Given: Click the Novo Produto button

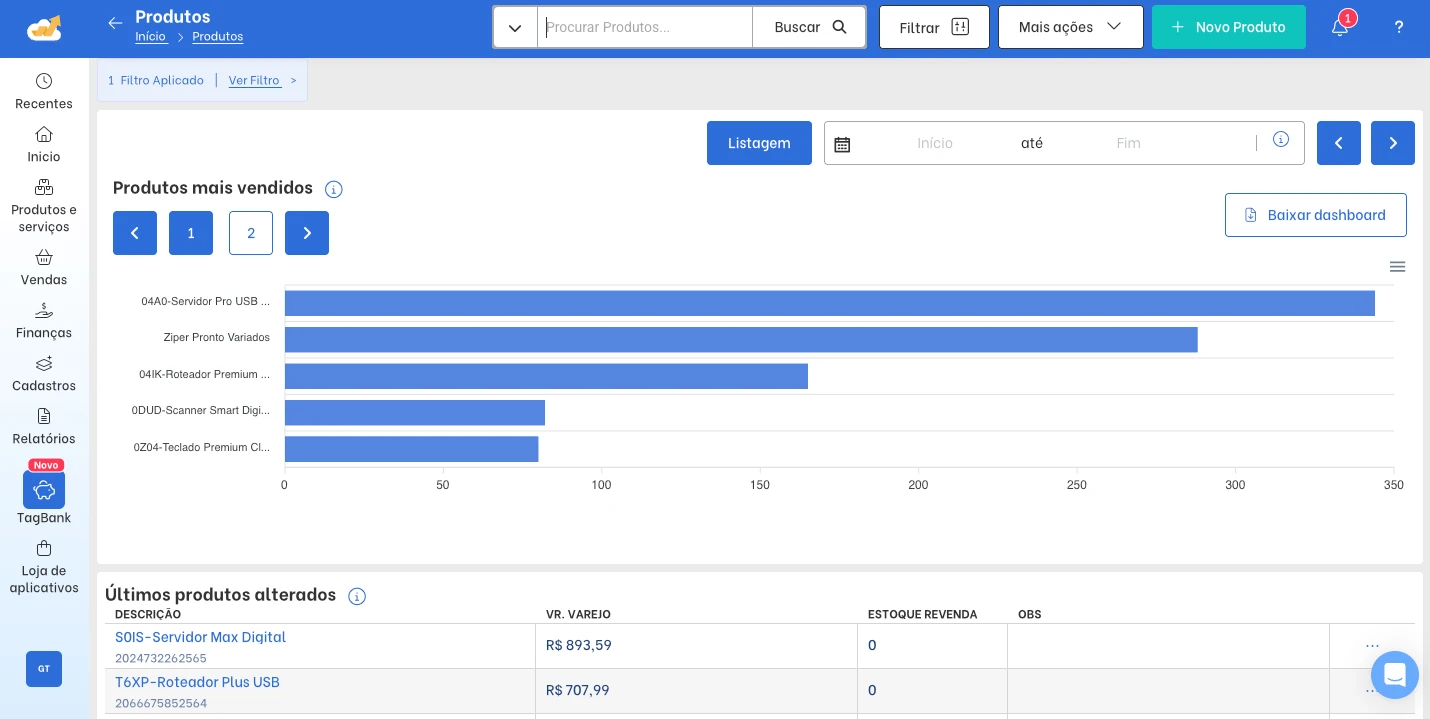Looking at the screenshot, I should (x=1228, y=27).
